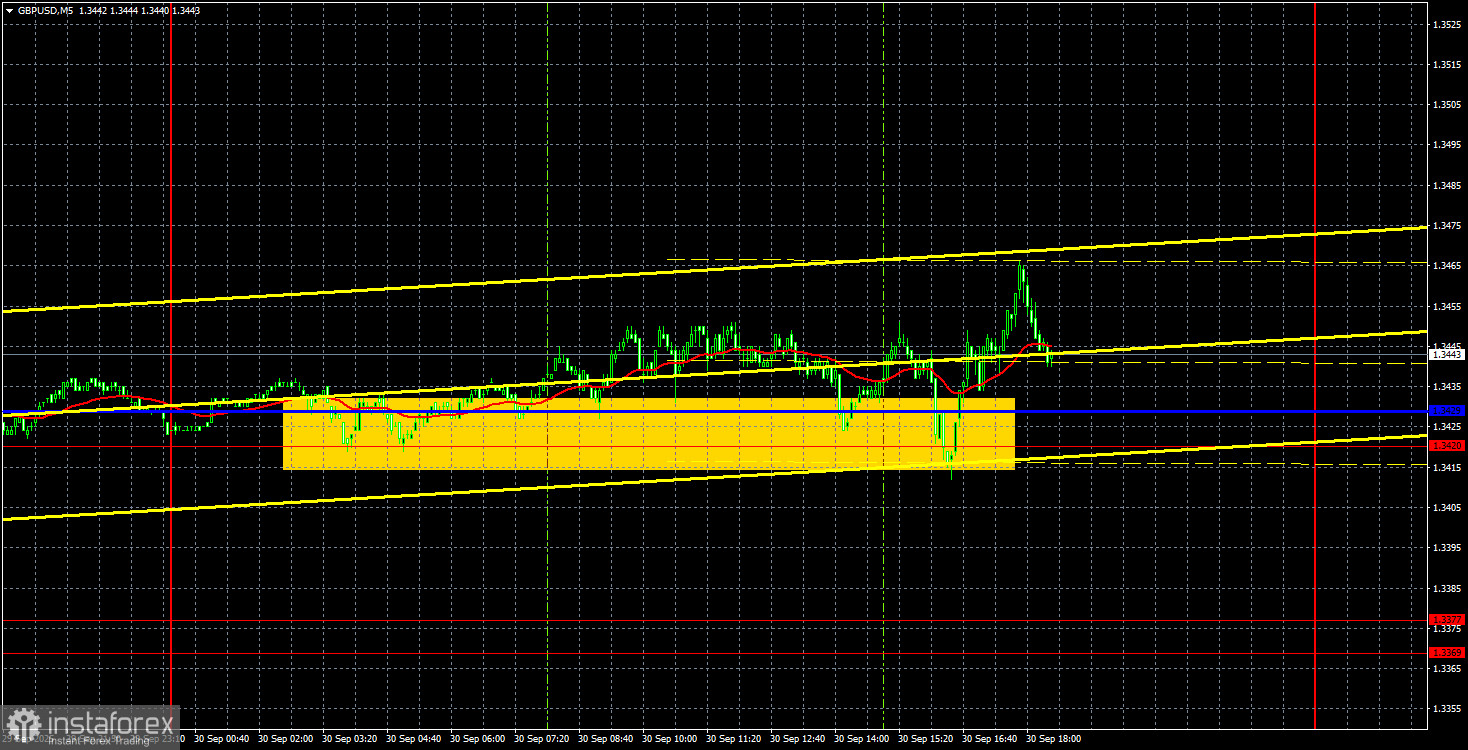Click the 30 Sep 14:00 time label

[x=864, y=739]
